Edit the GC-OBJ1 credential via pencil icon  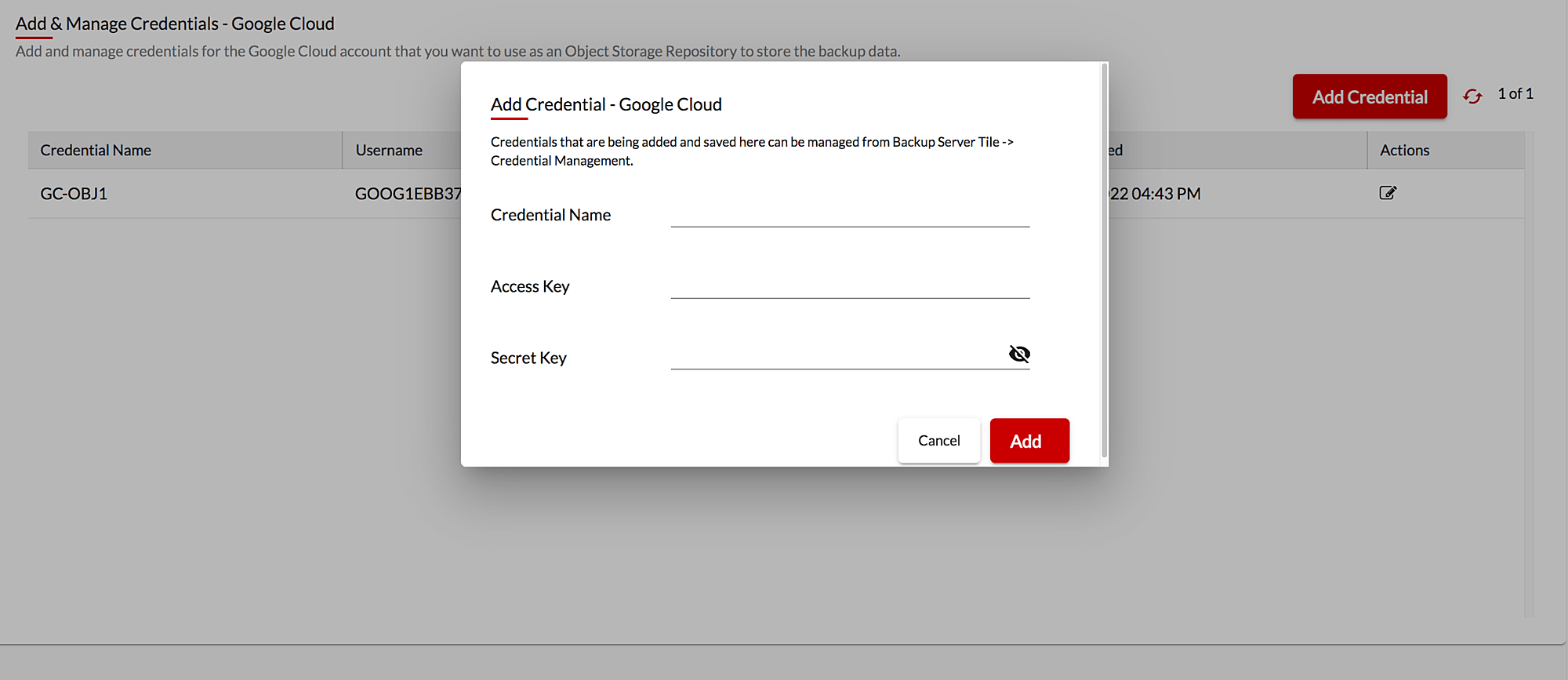pos(1388,193)
